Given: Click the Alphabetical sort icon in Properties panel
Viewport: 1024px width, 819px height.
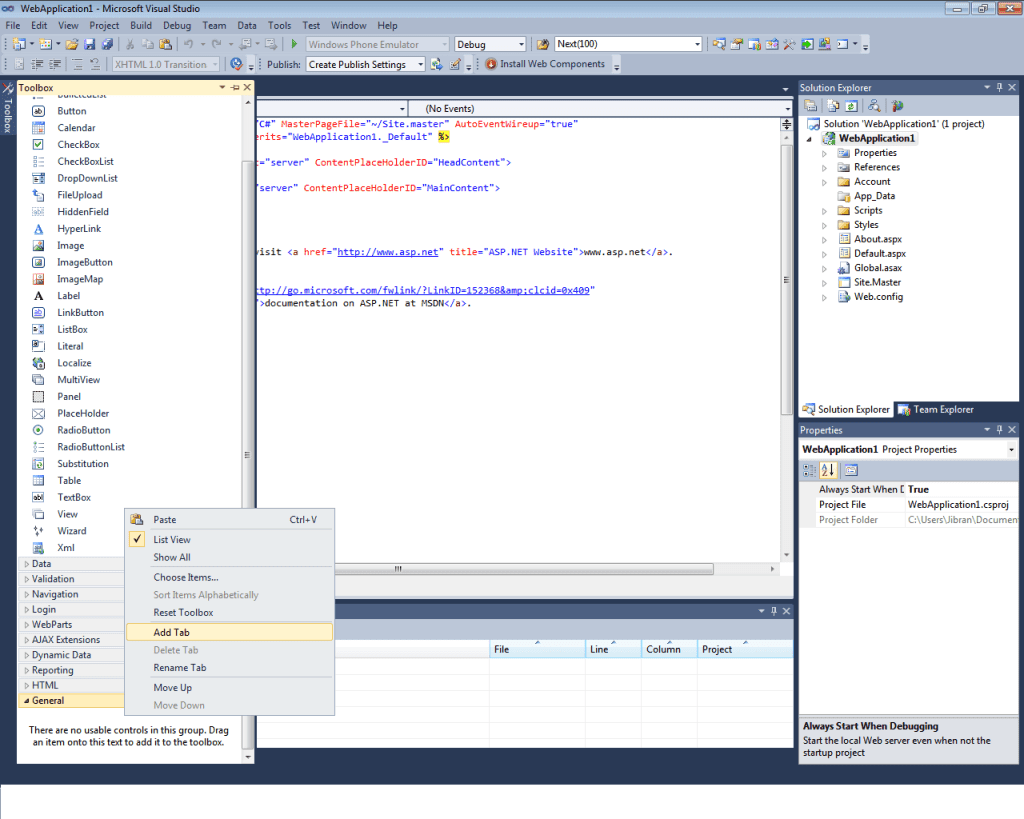Looking at the screenshot, I should [x=828, y=470].
